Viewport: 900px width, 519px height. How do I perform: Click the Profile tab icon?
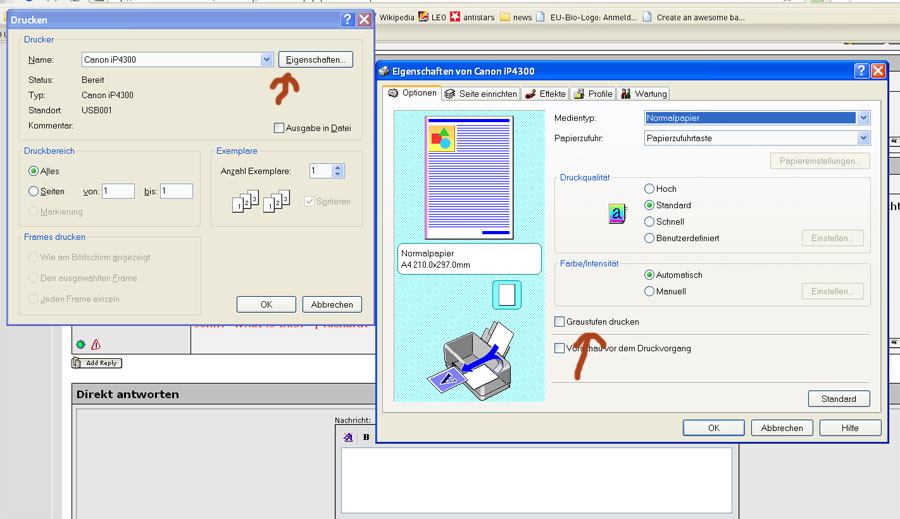click(579, 94)
